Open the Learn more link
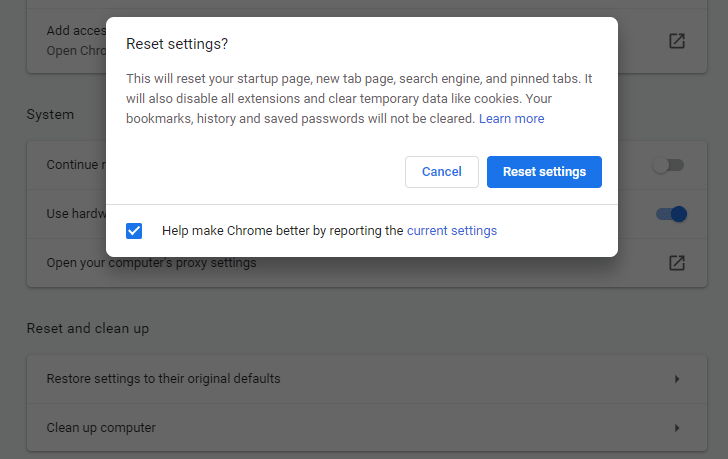Viewport: 728px width, 459px height. click(x=512, y=119)
